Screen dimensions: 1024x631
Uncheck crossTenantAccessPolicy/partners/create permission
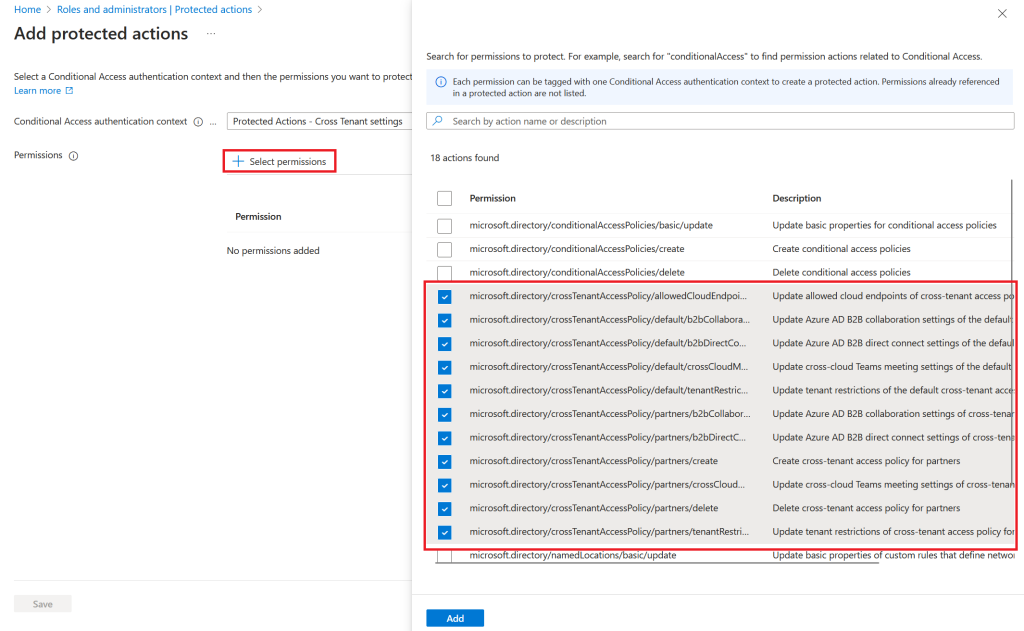[445, 461]
